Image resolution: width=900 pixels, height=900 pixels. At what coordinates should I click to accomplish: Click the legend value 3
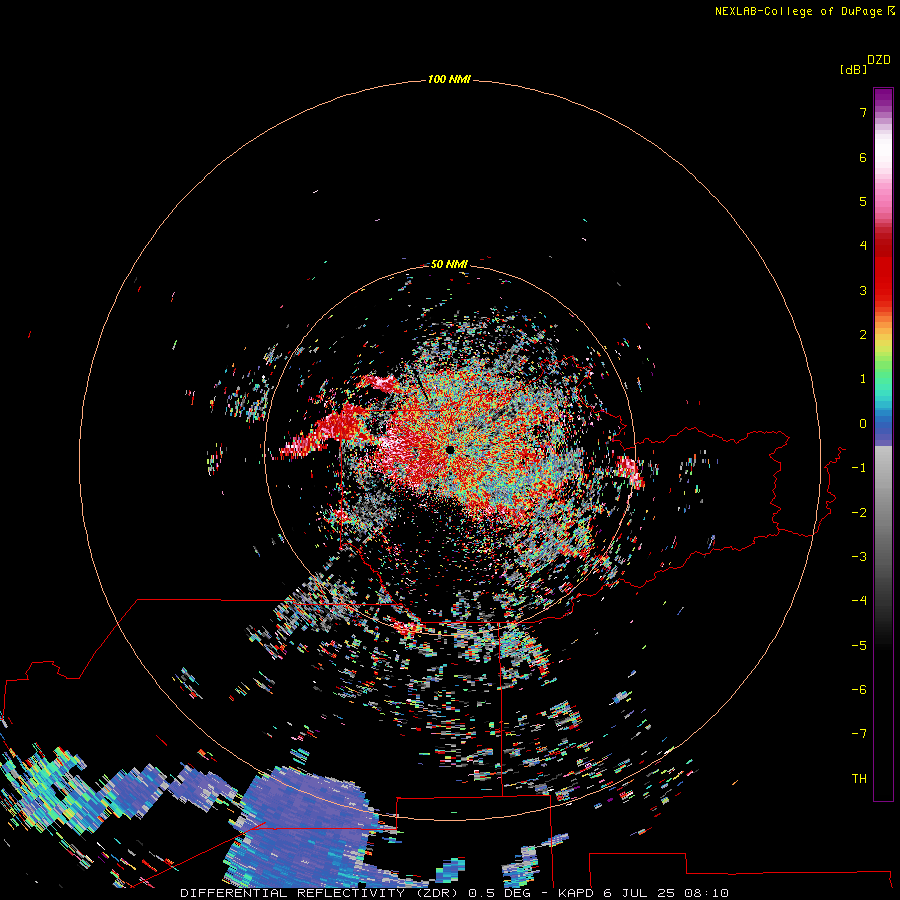[863, 290]
